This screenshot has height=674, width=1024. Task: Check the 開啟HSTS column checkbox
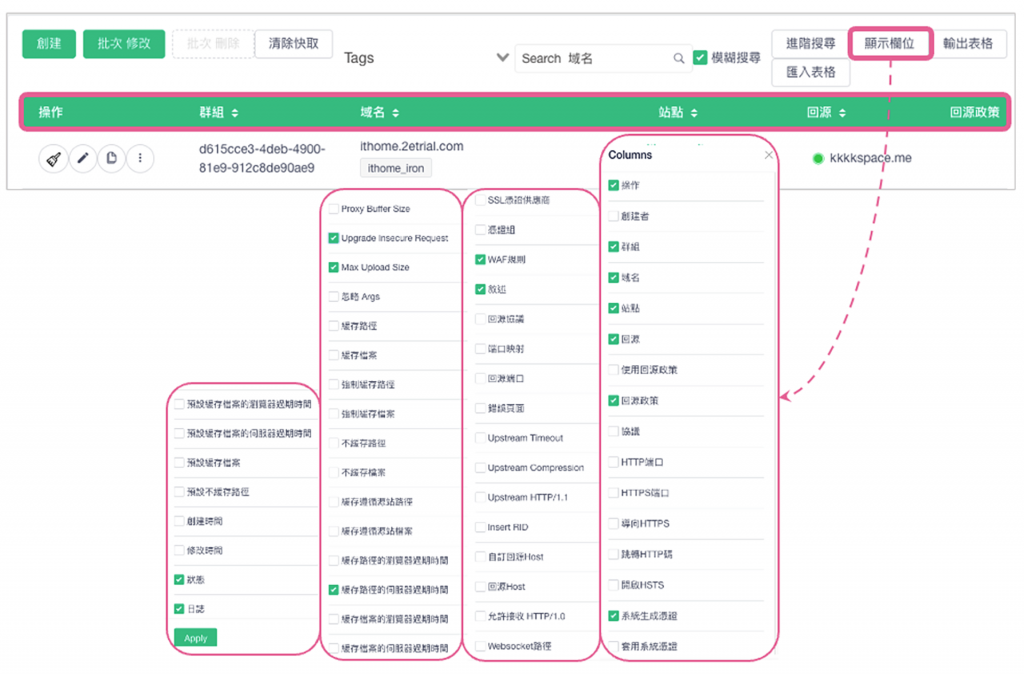[x=613, y=585]
